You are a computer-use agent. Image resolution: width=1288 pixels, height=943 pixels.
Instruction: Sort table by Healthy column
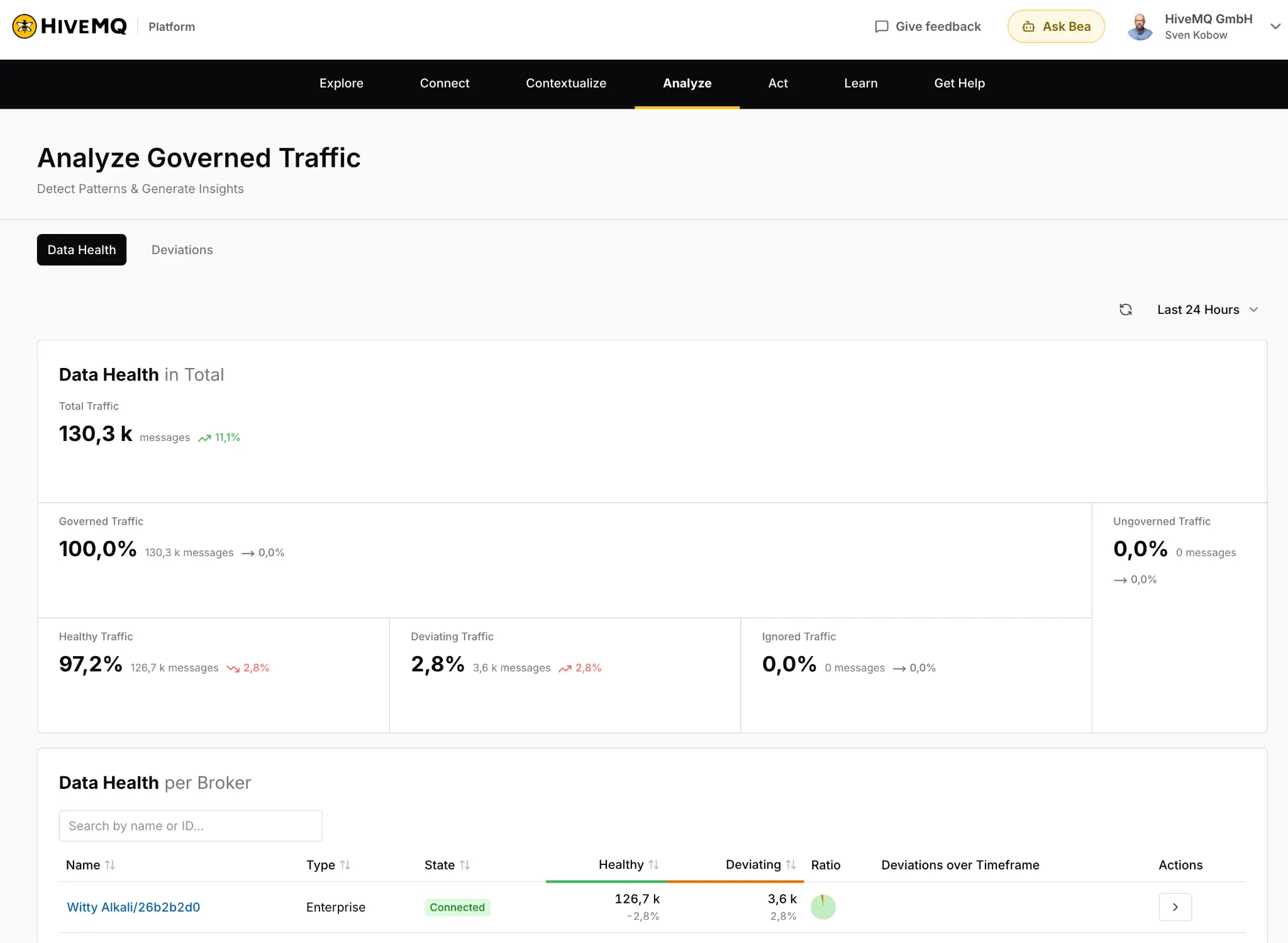pos(653,864)
